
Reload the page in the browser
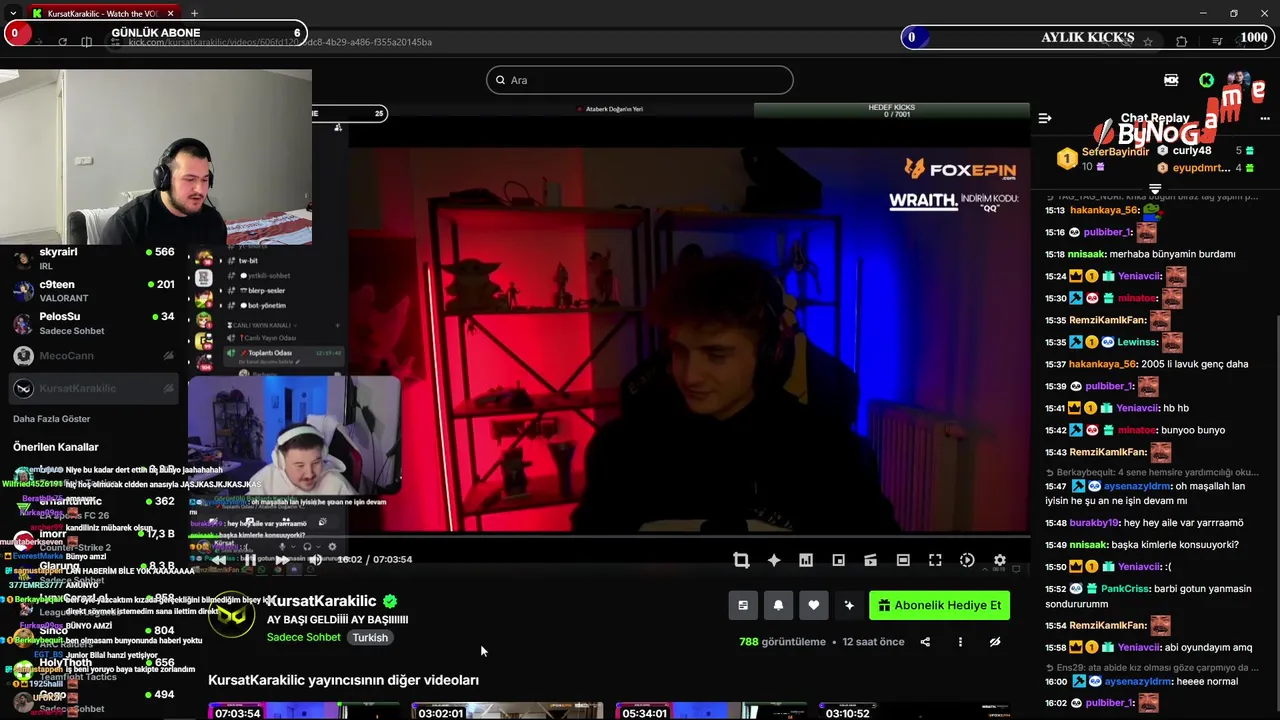[62, 42]
